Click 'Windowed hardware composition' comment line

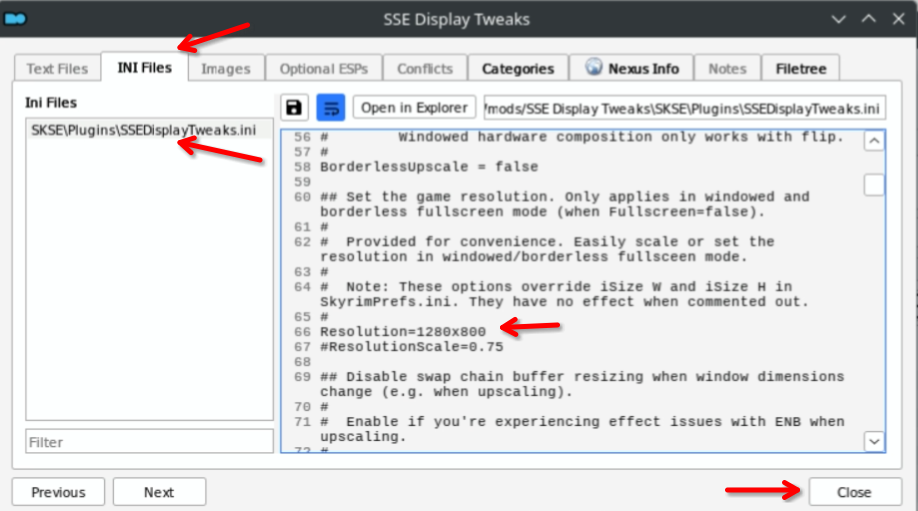point(582,137)
